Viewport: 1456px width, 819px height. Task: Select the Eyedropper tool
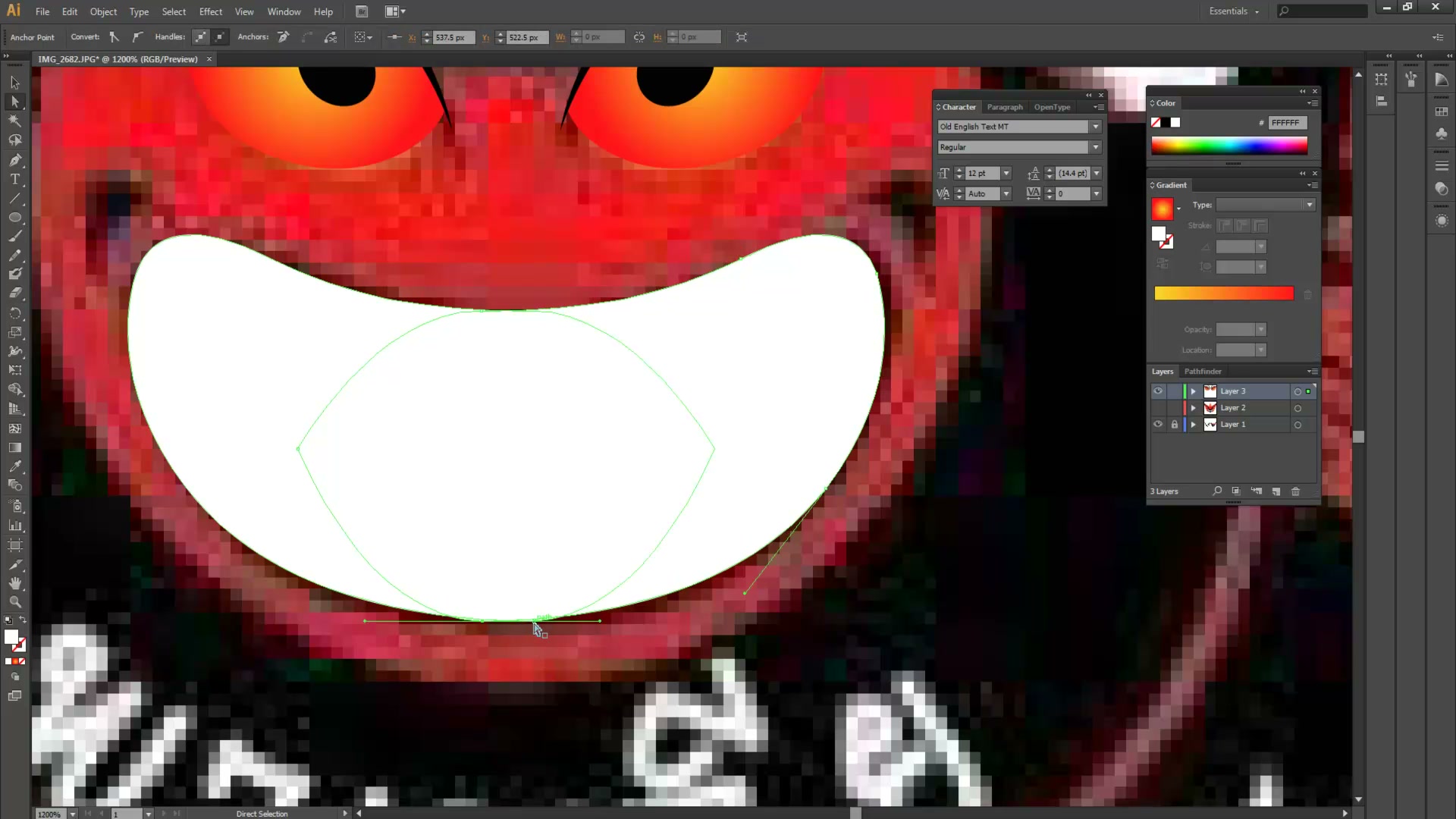[x=15, y=466]
